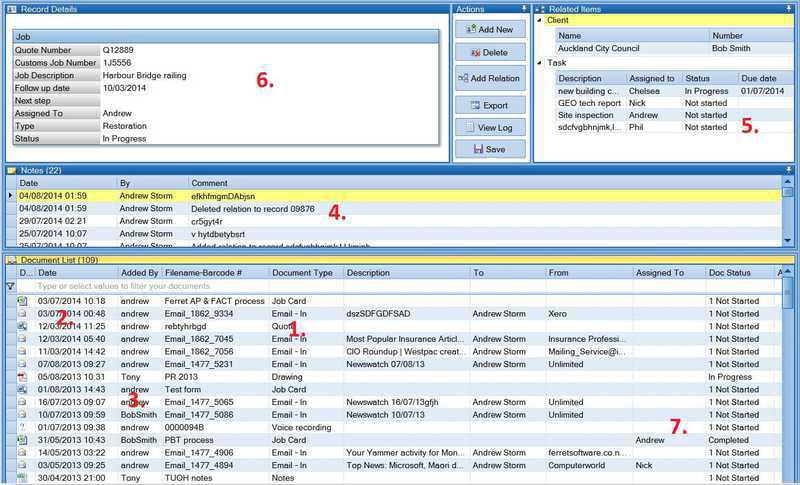The height and width of the screenshot is (485, 800).
Task: Click the Add Relation button
Action: point(488,78)
